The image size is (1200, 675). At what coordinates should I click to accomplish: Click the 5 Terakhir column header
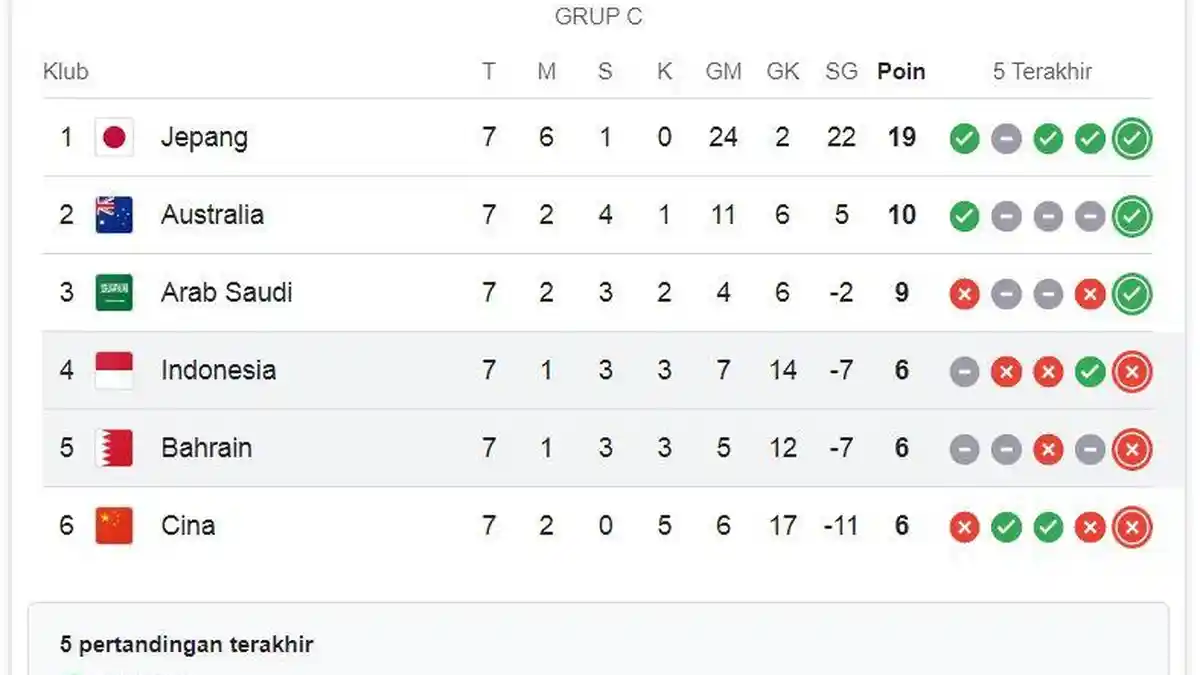point(1042,72)
